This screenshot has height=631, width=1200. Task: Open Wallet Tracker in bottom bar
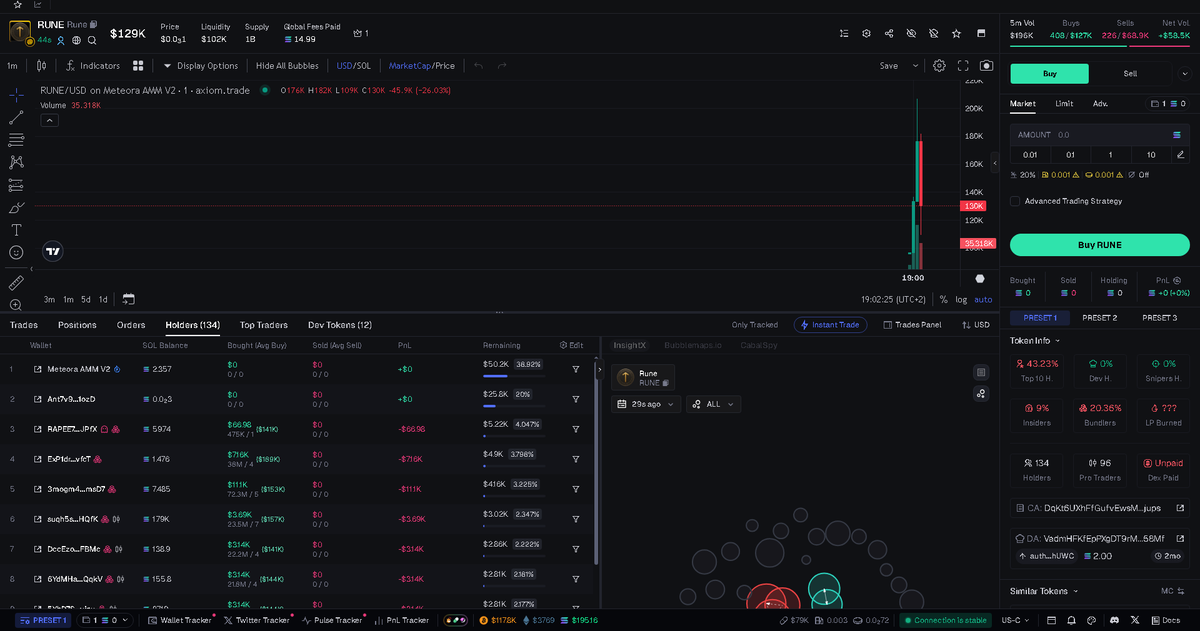coord(179,620)
